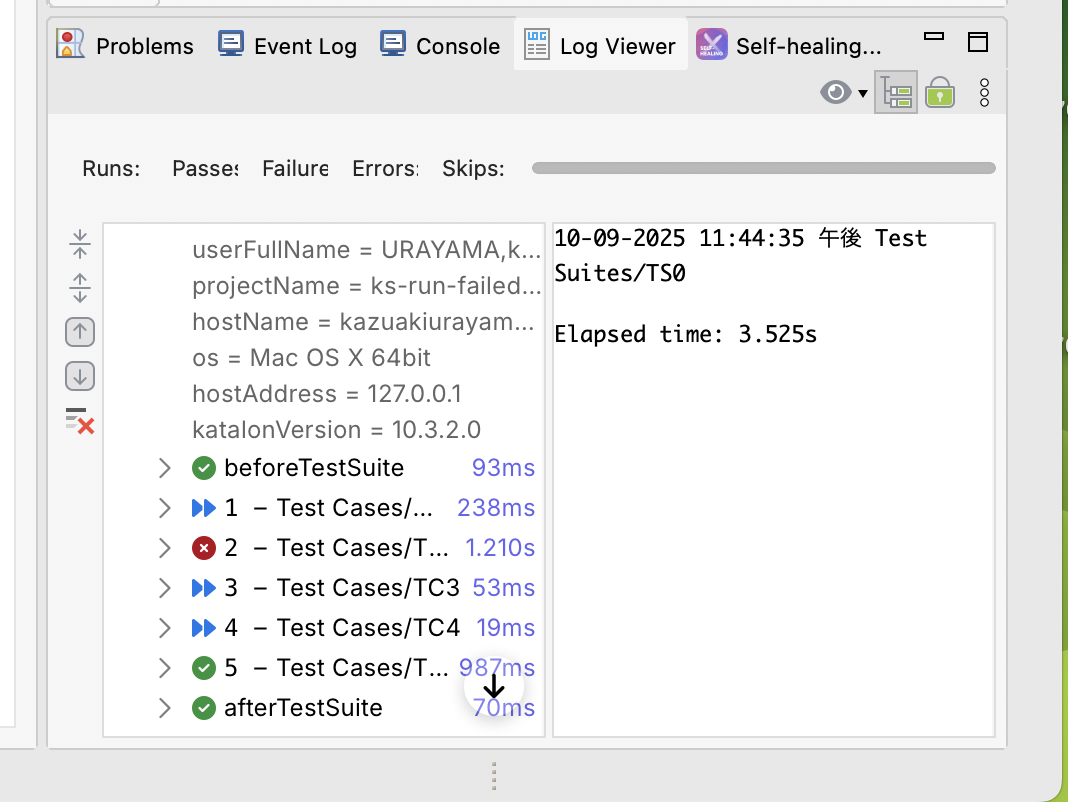Open the Console tab

tap(440, 46)
